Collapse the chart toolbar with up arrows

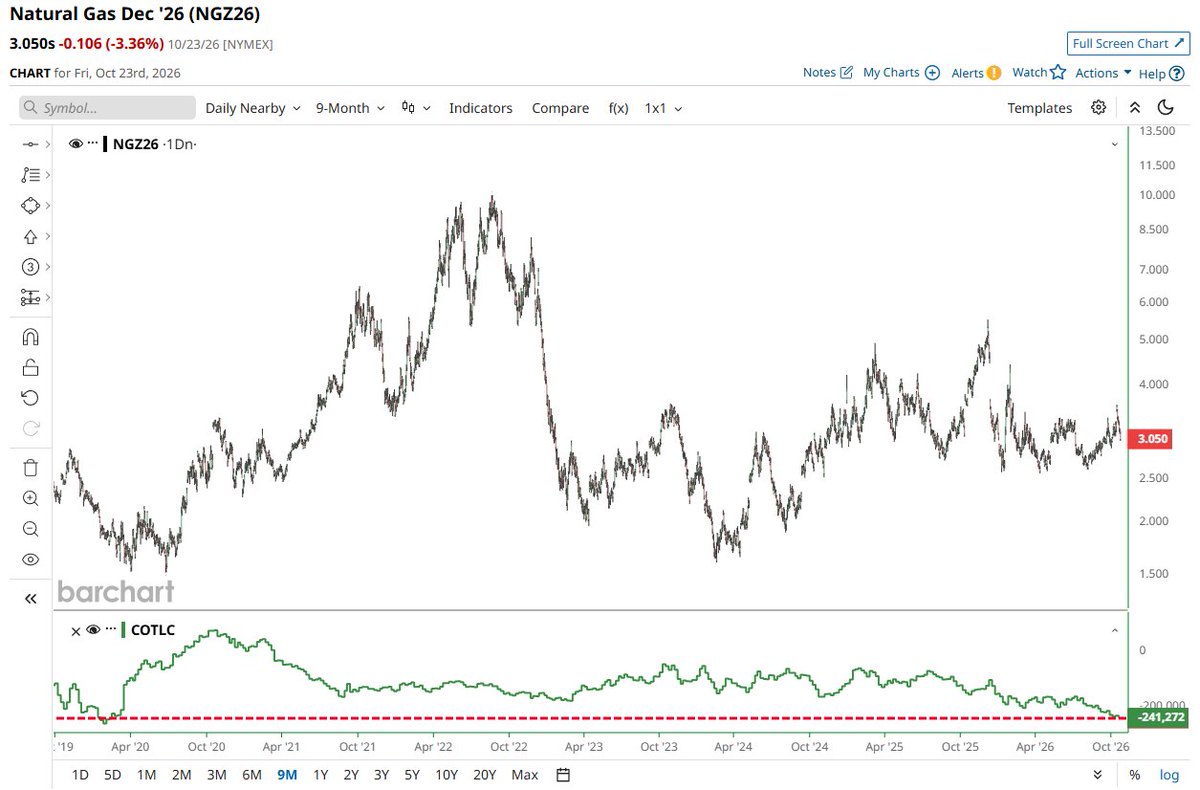[x=1134, y=108]
